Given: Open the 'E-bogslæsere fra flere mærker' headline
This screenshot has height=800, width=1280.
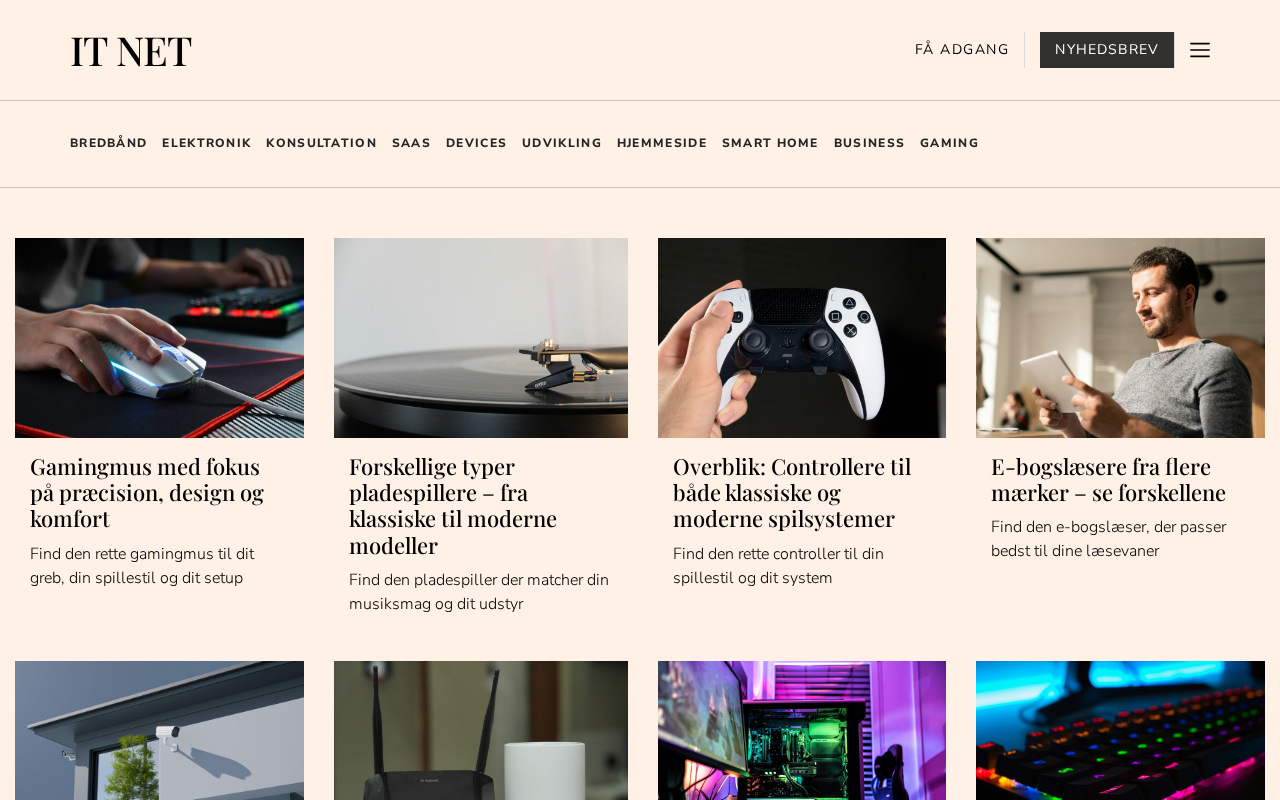Looking at the screenshot, I should (x=1108, y=480).
